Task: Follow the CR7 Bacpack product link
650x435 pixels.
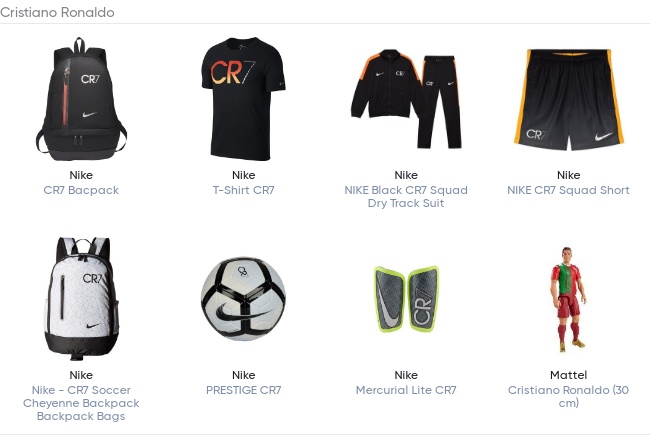Action: [81, 190]
